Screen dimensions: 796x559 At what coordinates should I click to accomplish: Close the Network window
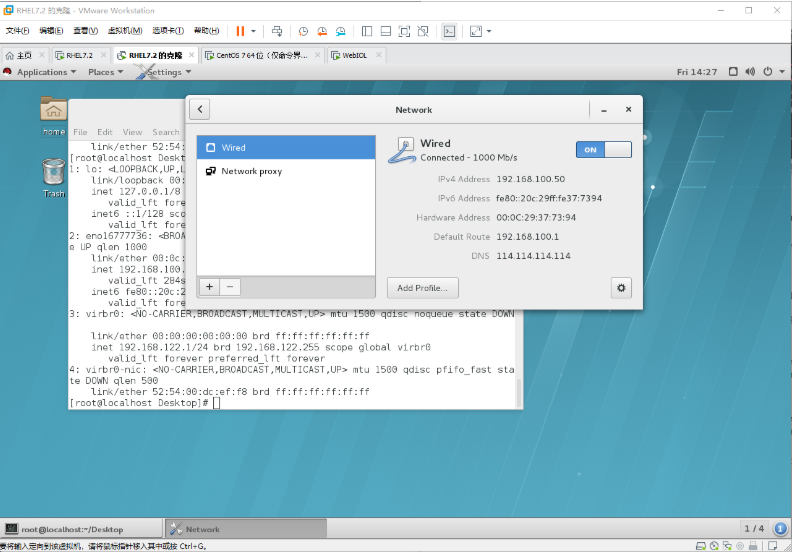(x=628, y=109)
